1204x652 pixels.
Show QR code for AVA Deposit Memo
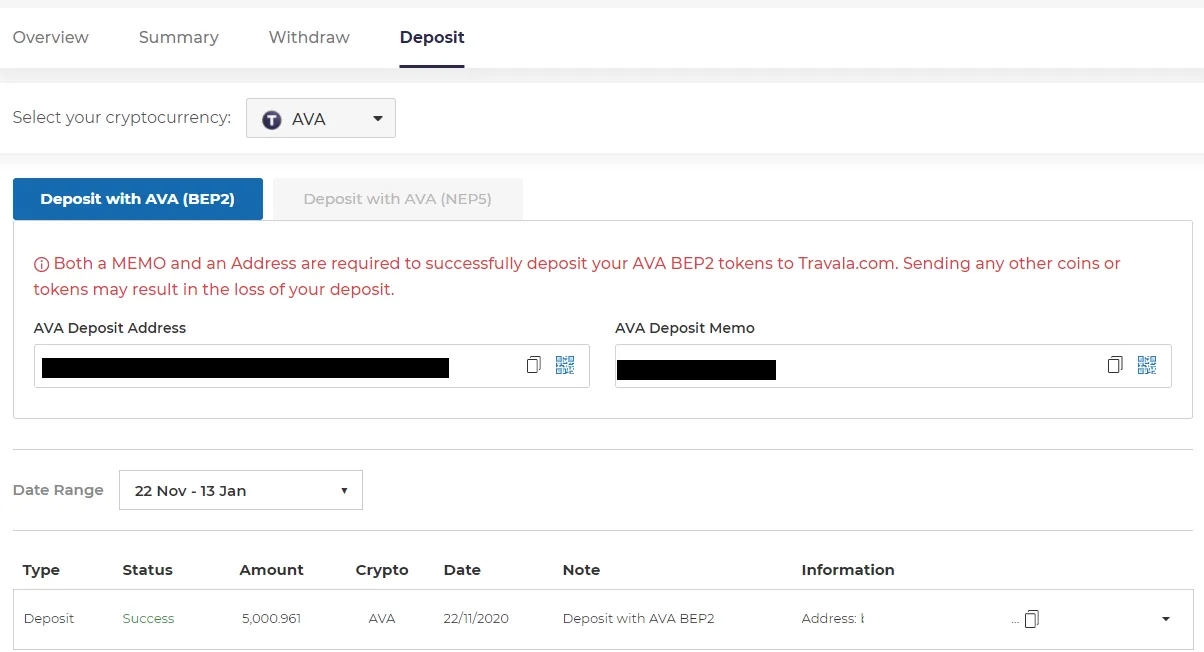(1147, 365)
